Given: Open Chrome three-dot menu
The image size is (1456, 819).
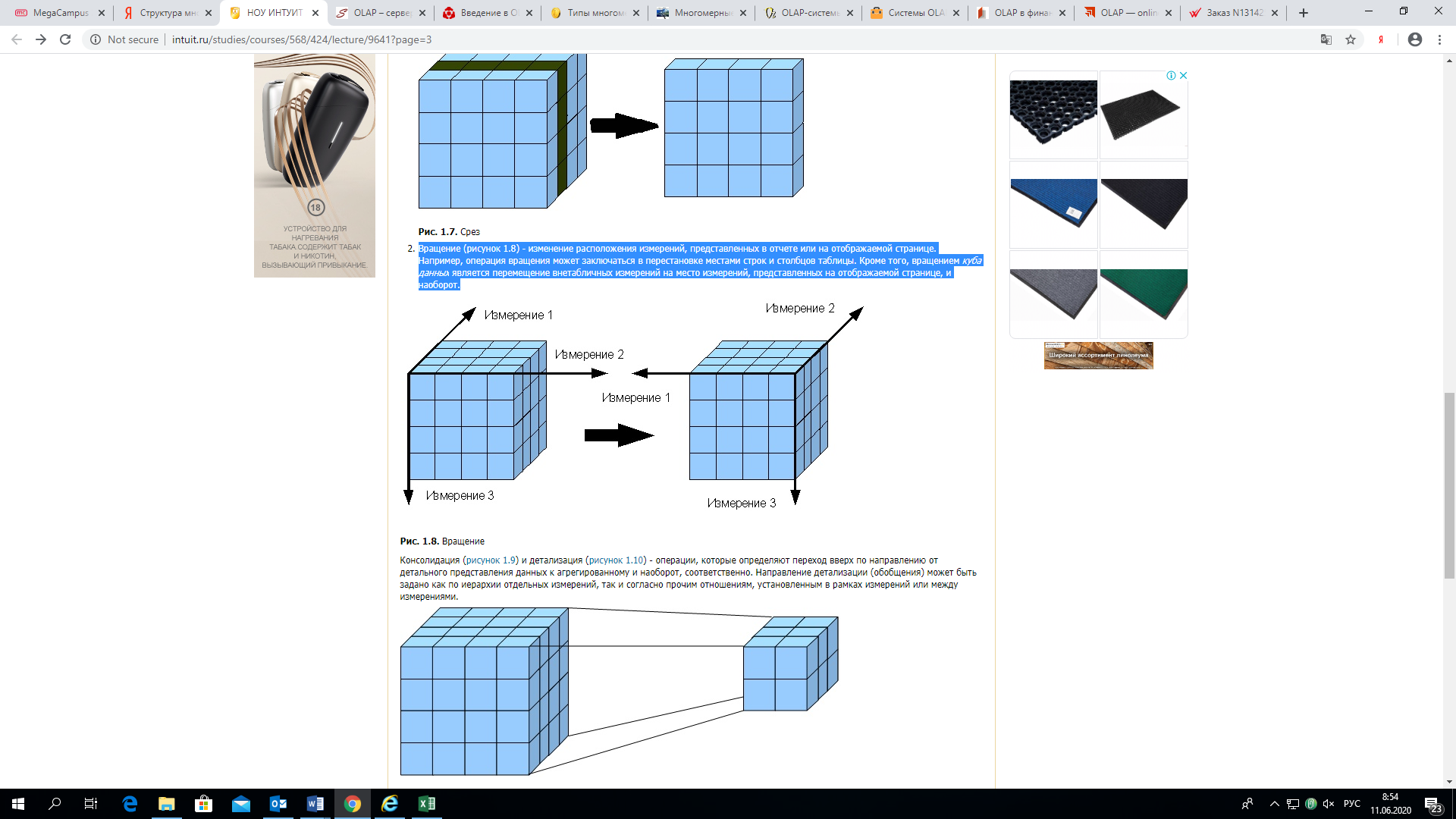Looking at the screenshot, I should [x=1439, y=39].
